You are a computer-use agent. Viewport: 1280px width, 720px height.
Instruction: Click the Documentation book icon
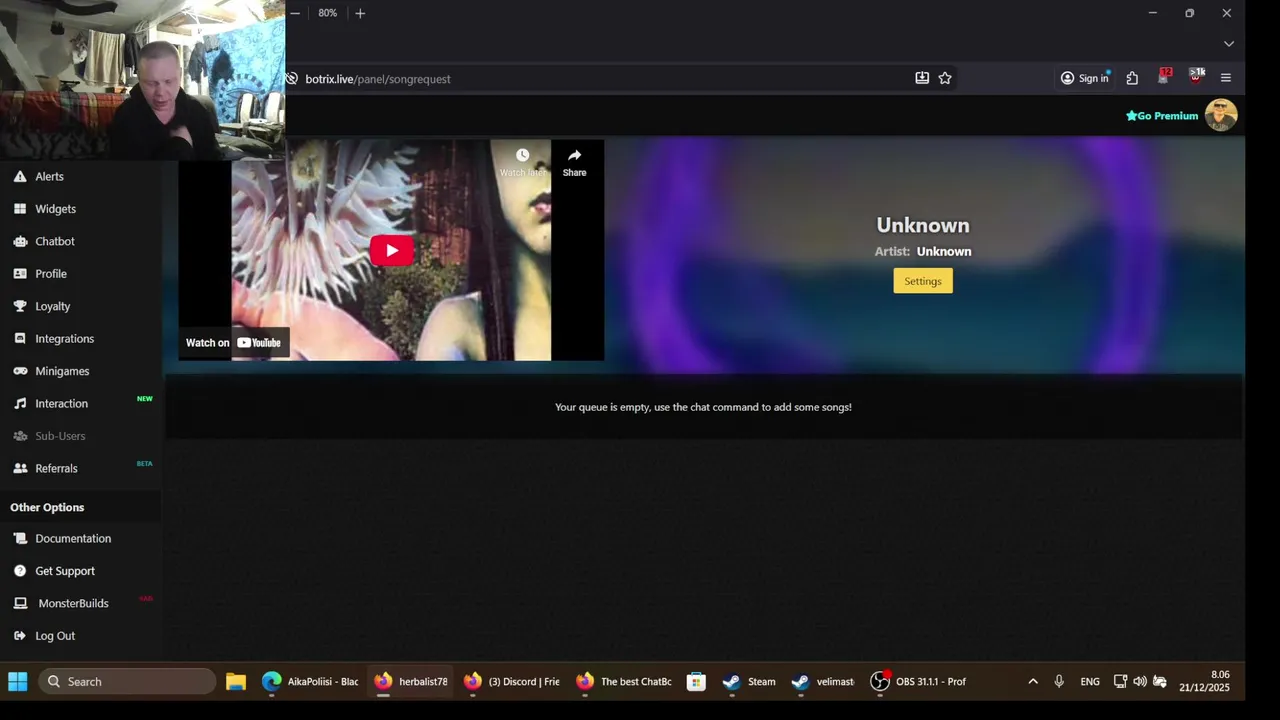tap(20, 538)
